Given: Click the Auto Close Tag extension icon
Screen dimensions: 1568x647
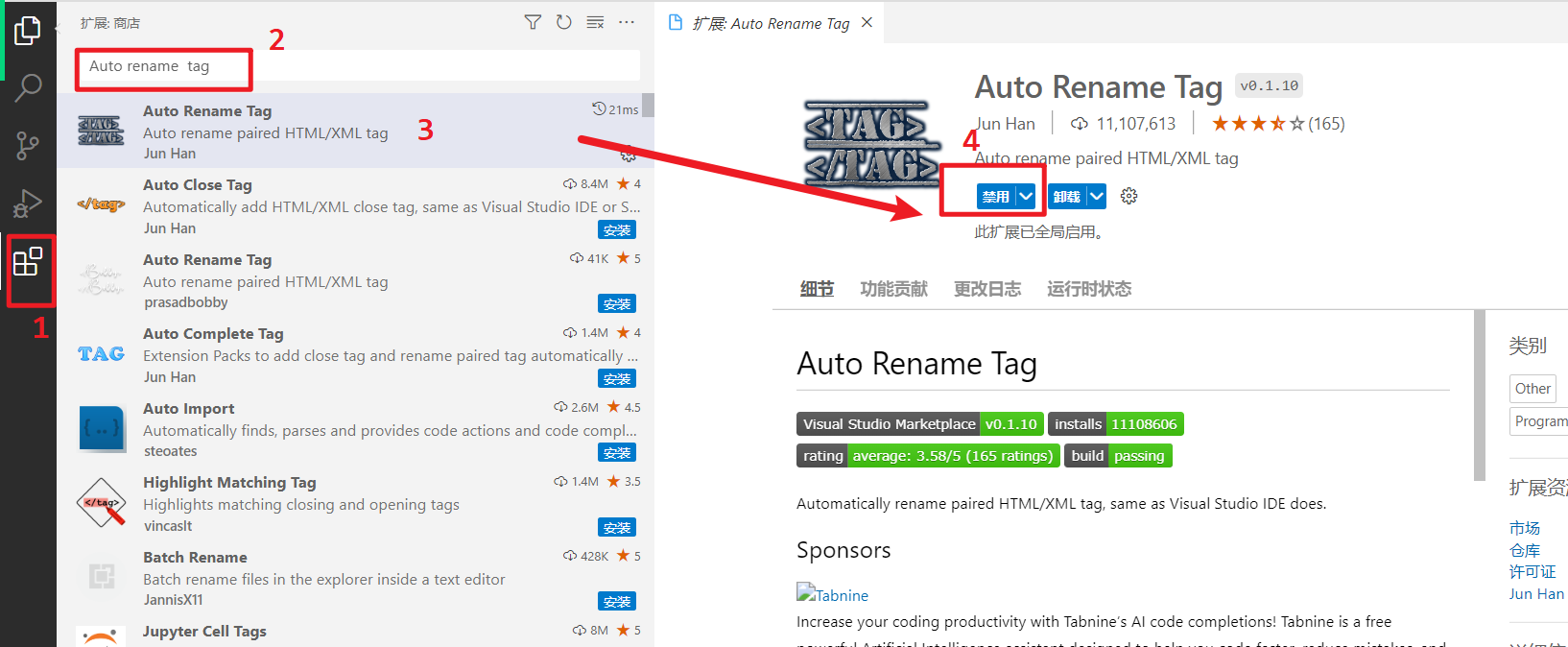Looking at the screenshot, I should [101, 204].
